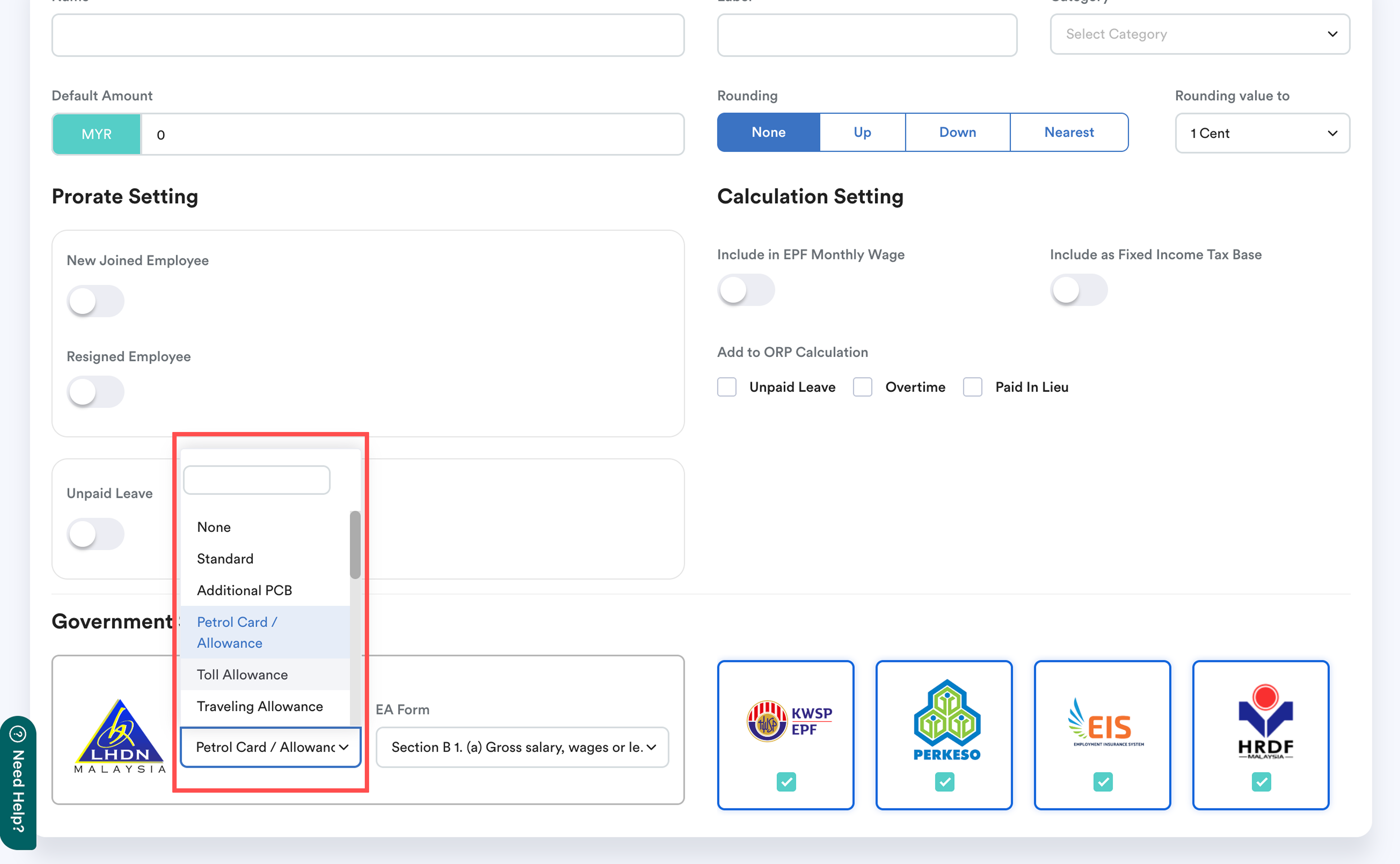Image resolution: width=1400 pixels, height=864 pixels.
Task: Uncheck the KWSP EPF checkbox
Action: coord(786,781)
